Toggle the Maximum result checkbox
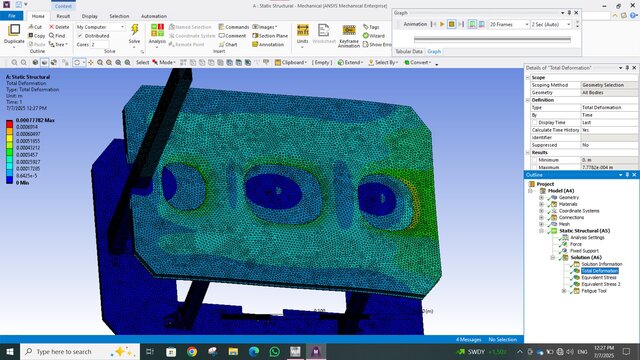This screenshot has height=360, width=640. pos(534,167)
